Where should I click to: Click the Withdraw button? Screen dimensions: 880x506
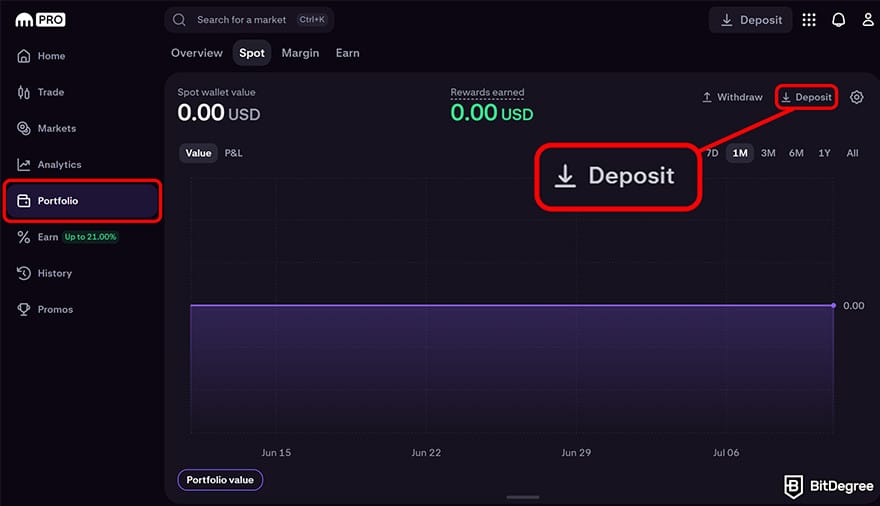point(732,97)
